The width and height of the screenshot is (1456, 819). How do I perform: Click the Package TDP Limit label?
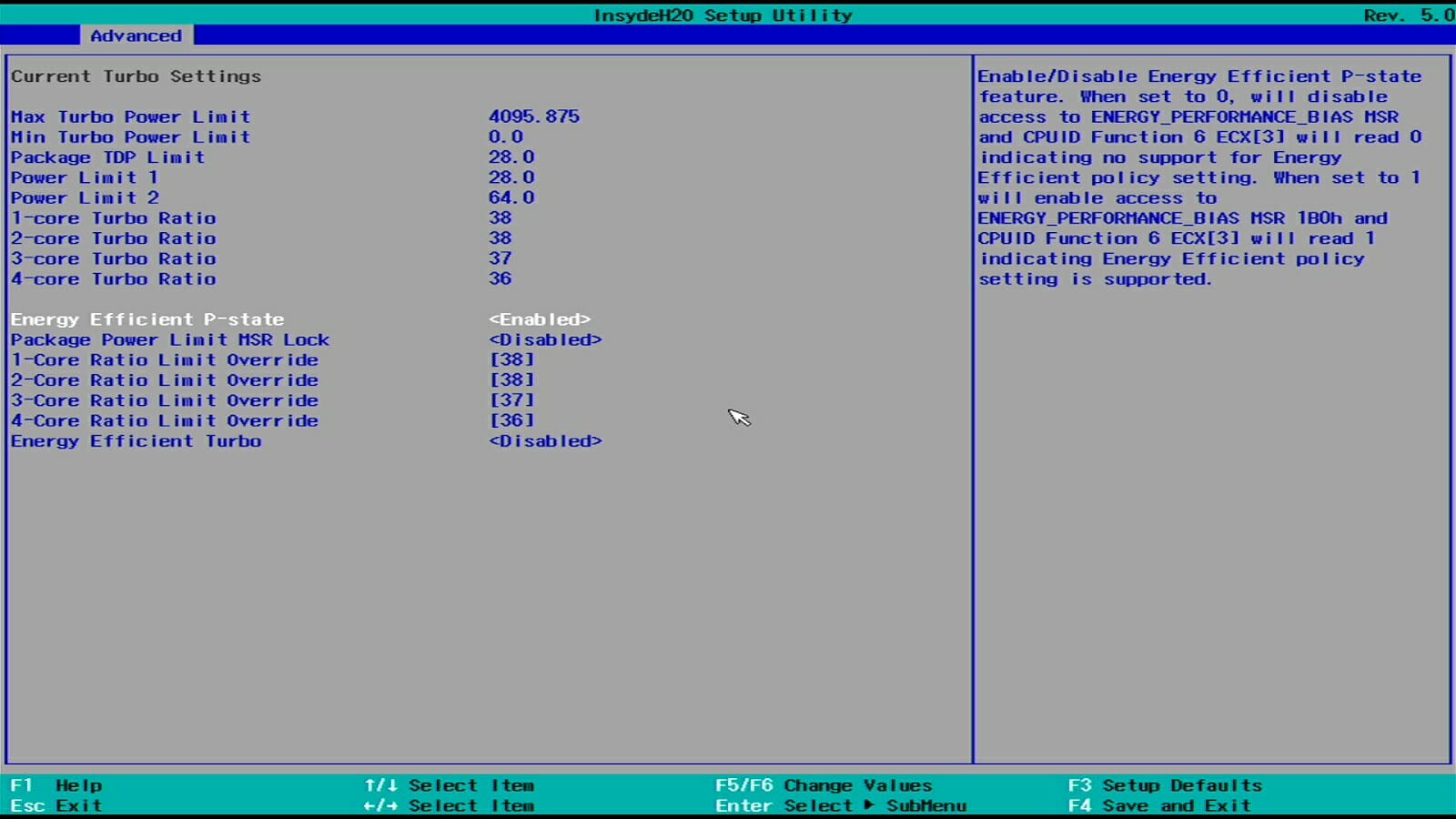coord(107,157)
